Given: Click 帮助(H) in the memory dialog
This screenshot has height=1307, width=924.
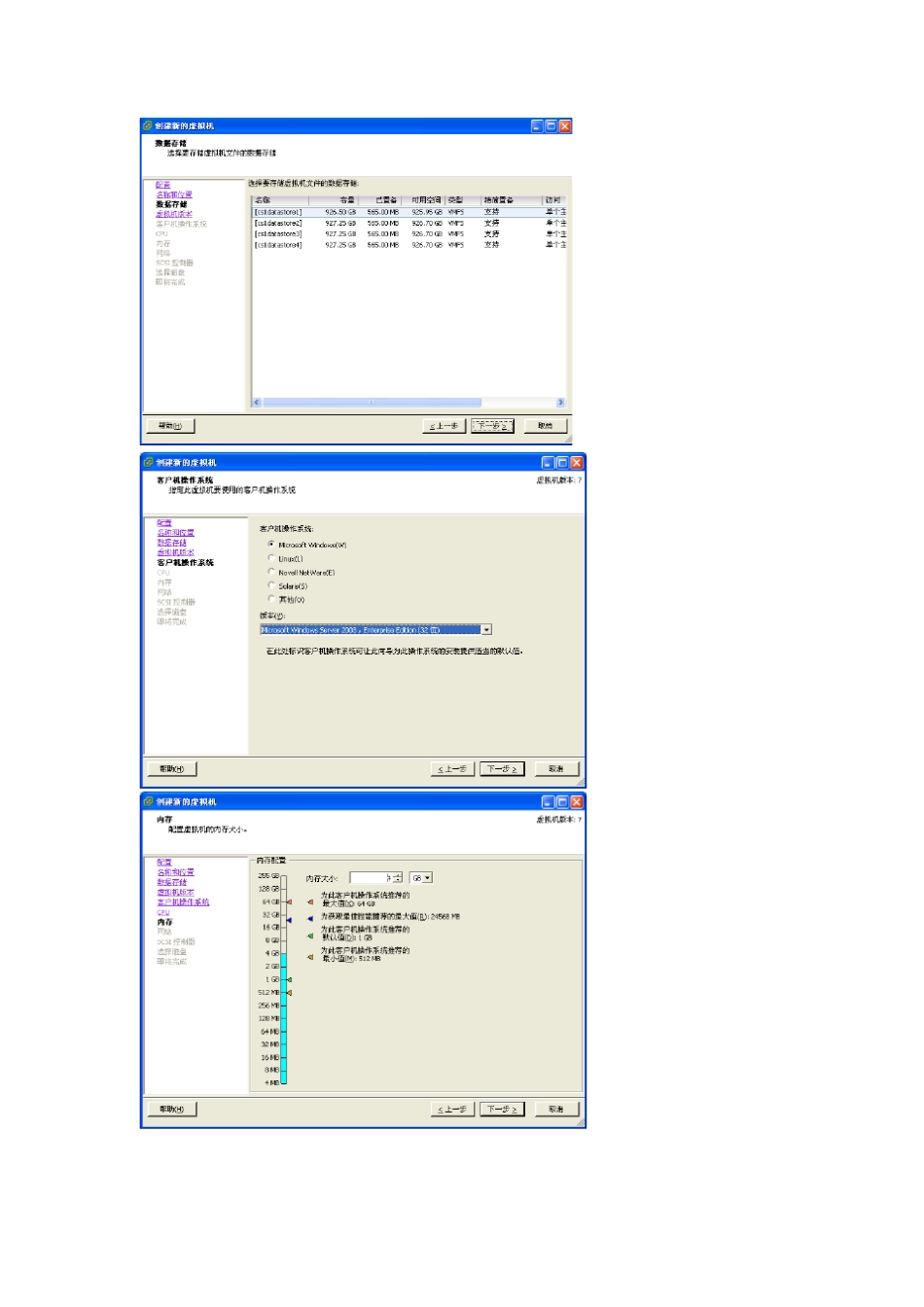Looking at the screenshot, I should (x=171, y=1109).
